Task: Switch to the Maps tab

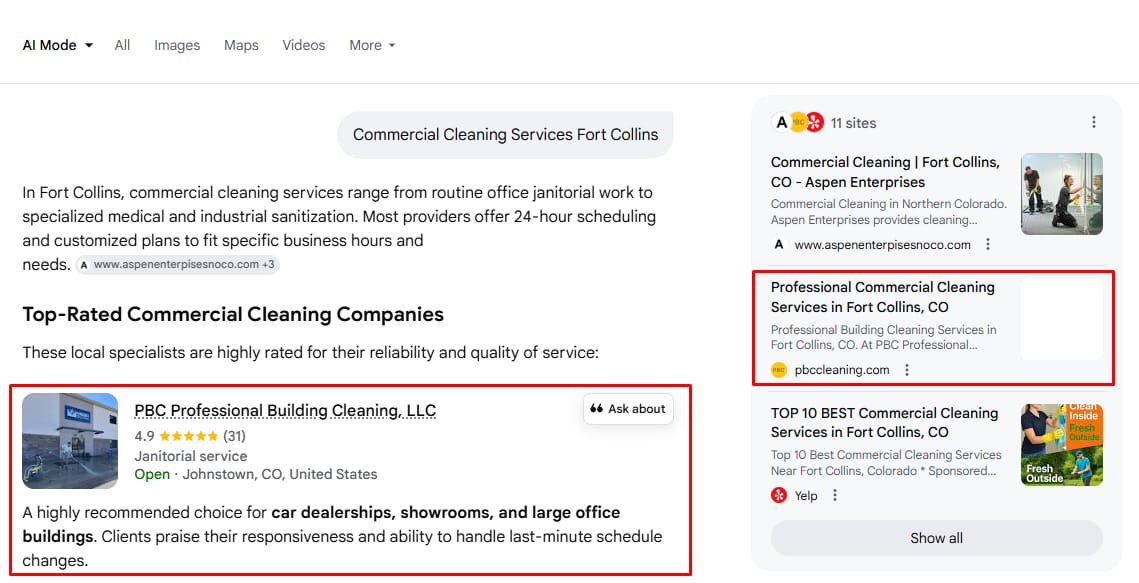Action: coord(241,45)
